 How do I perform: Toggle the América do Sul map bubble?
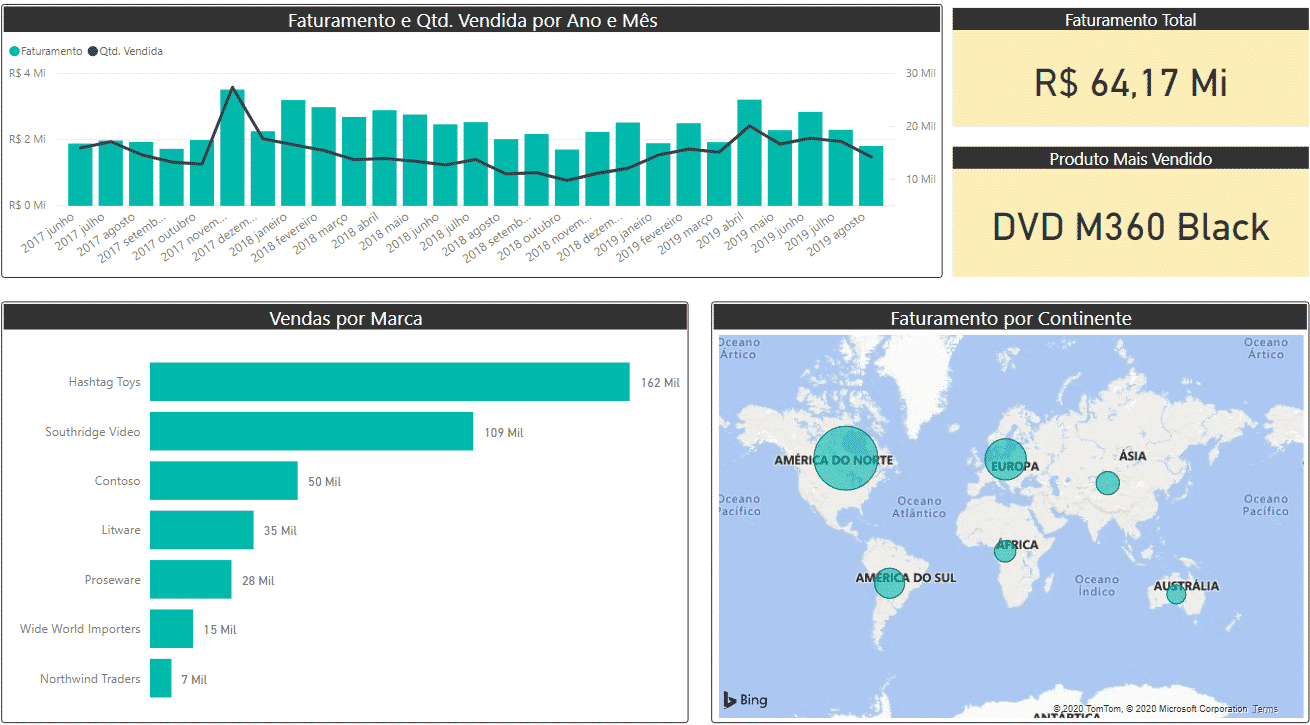pyautogui.click(x=889, y=583)
